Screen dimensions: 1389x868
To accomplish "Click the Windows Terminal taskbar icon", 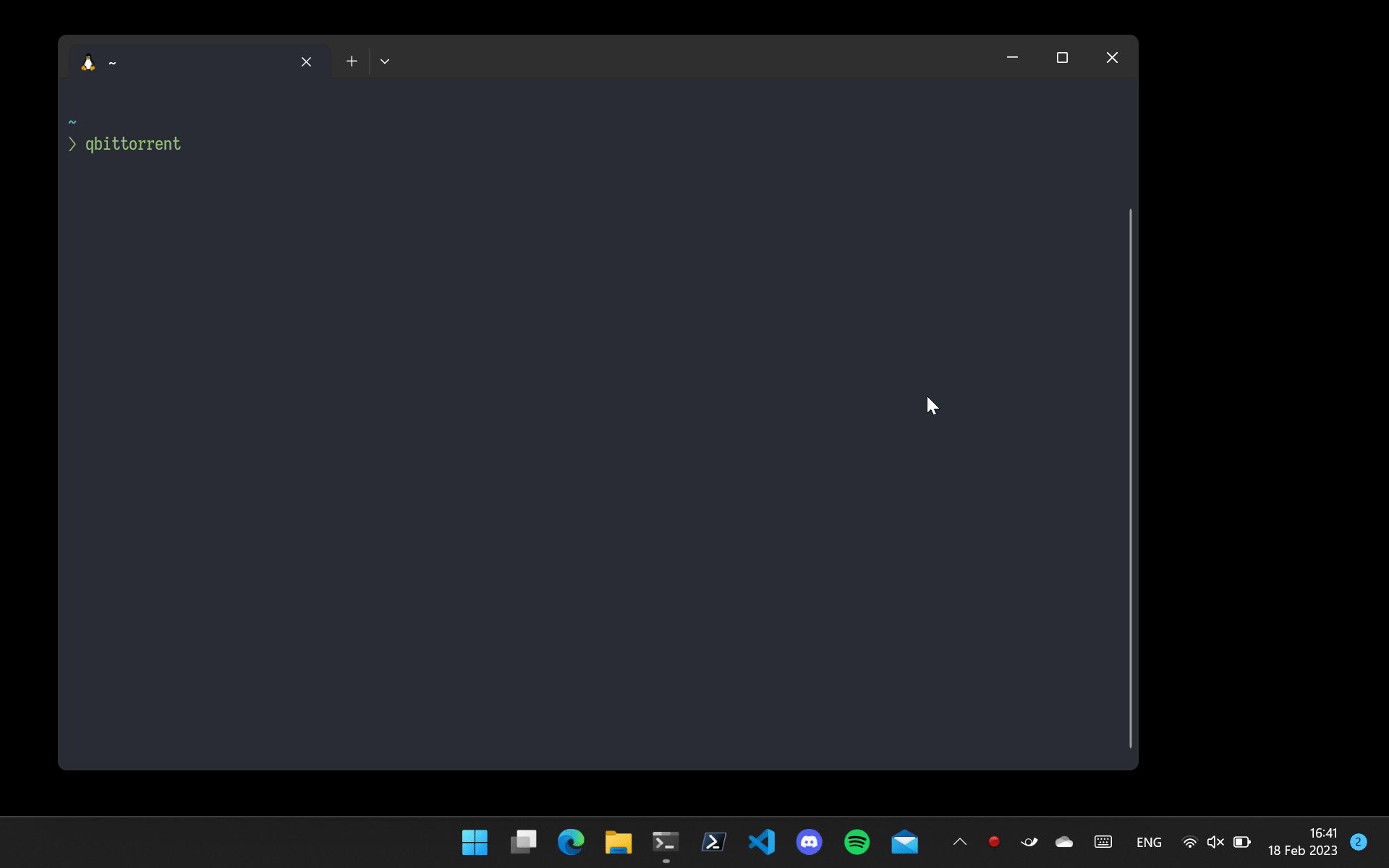I will tap(666, 842).
